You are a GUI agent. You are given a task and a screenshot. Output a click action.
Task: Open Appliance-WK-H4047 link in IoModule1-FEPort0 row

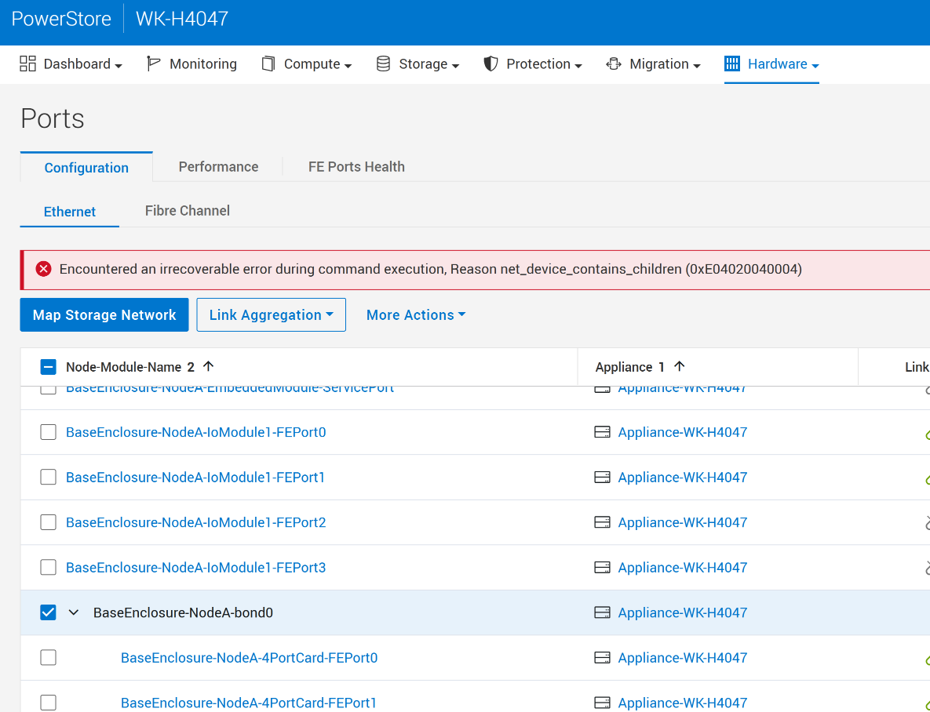(683, 432)
